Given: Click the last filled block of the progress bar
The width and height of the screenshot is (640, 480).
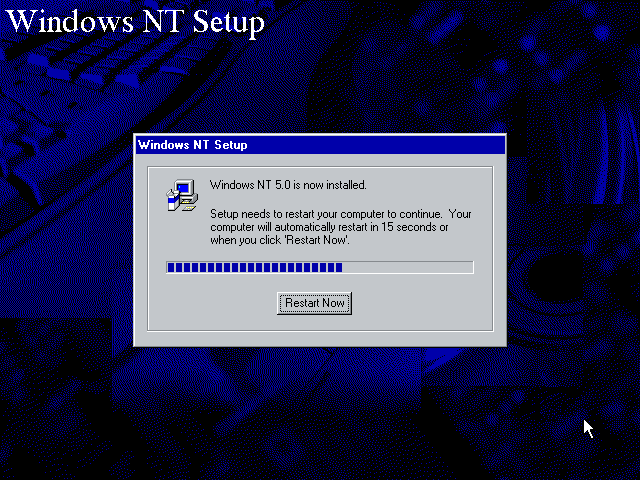Looking at the screenshot, I should coord(339,267).
